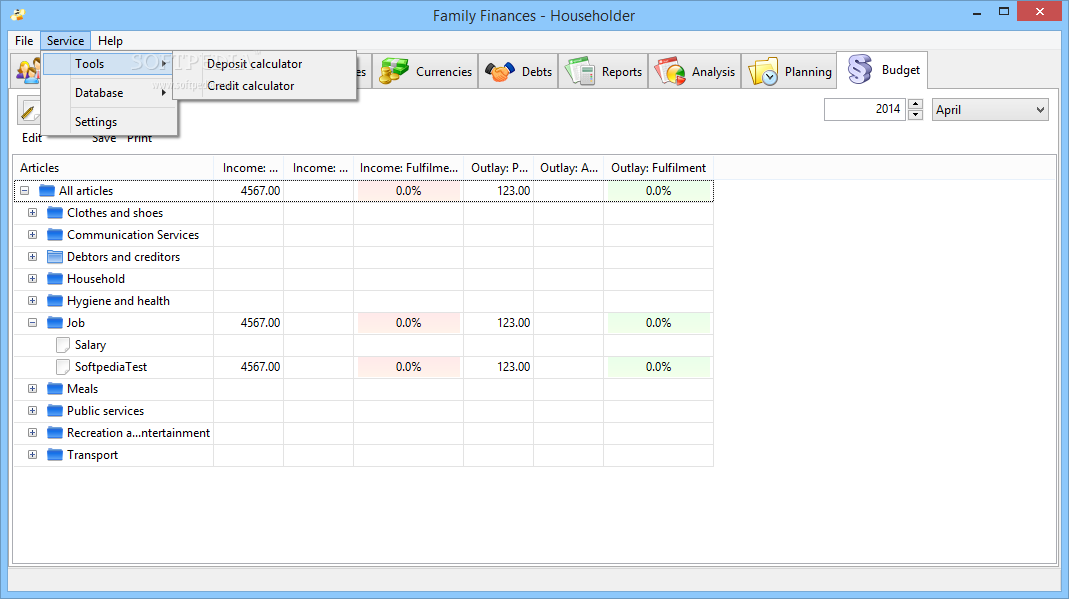This screenshot has height=599, width=1069.
Task: Expand the Hygiene and health folder
Action: click(32, 301)
